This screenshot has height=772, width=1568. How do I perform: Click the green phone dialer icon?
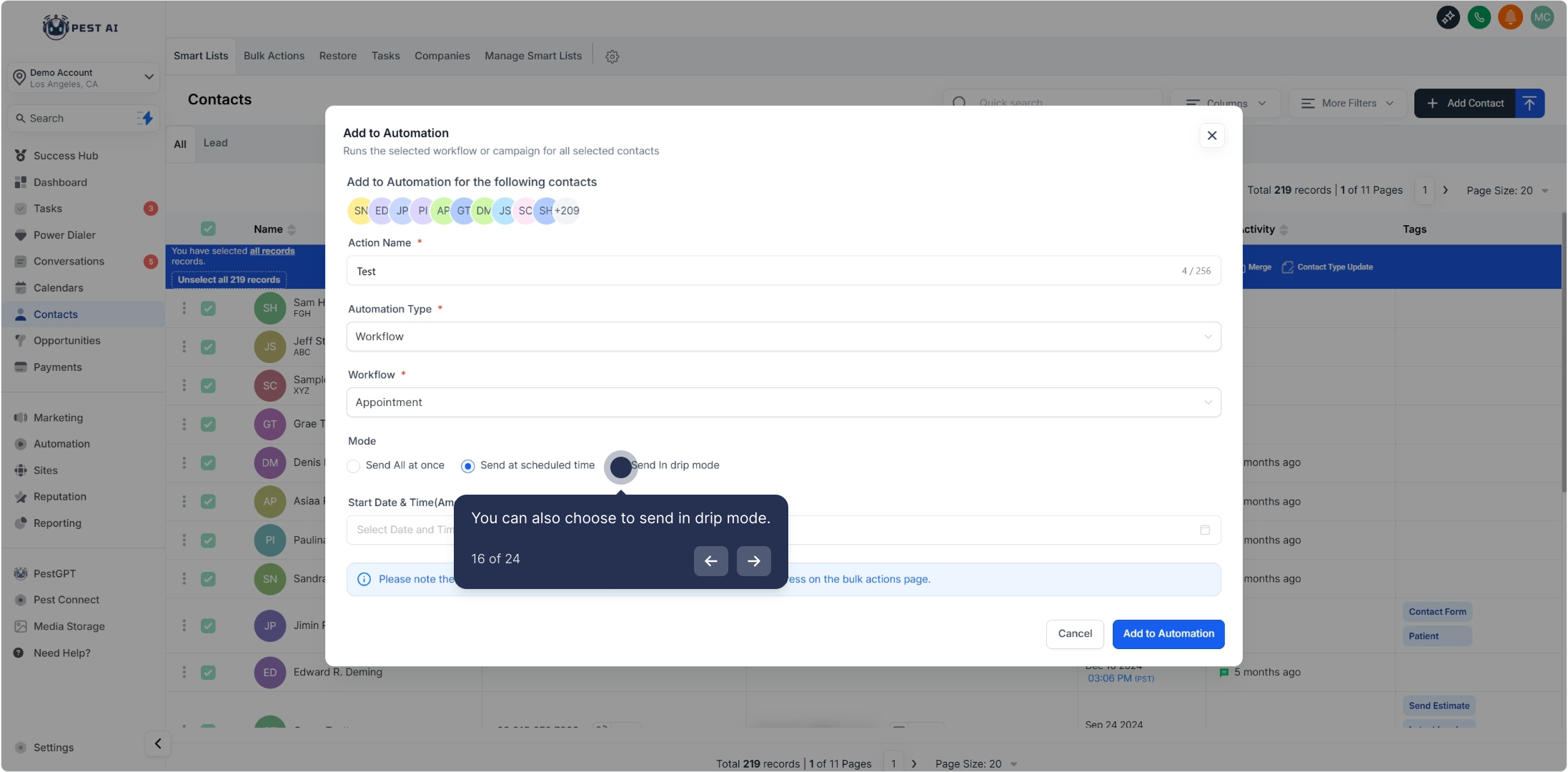click(1479, 17)
